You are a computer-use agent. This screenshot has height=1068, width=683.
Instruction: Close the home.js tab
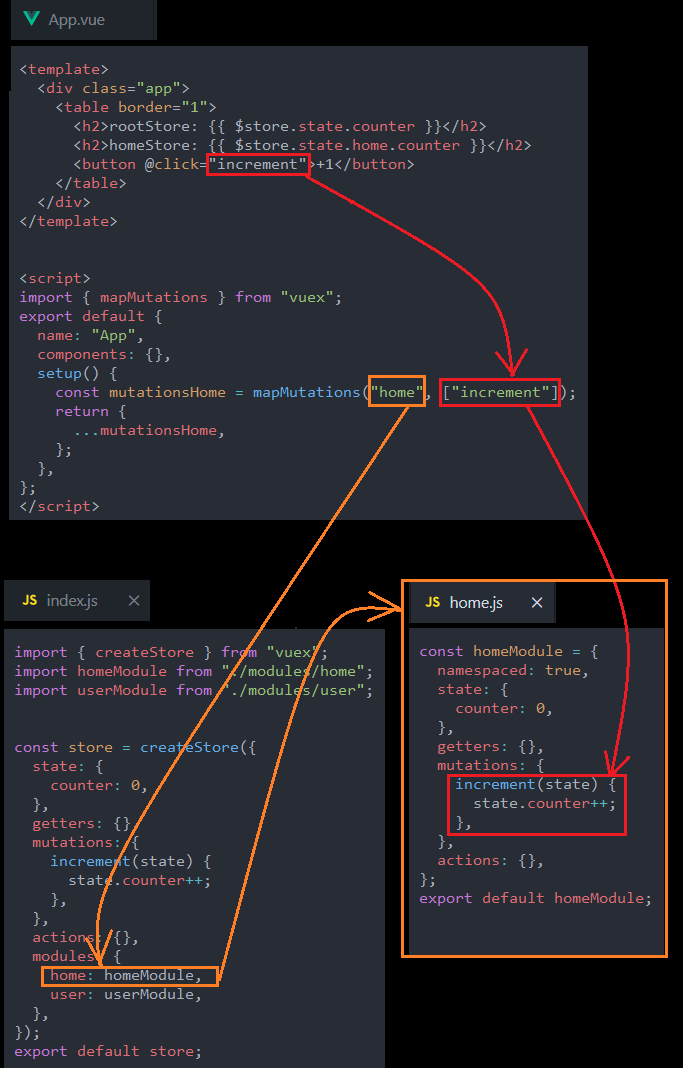pyautogui.click(x=537, y=602)
